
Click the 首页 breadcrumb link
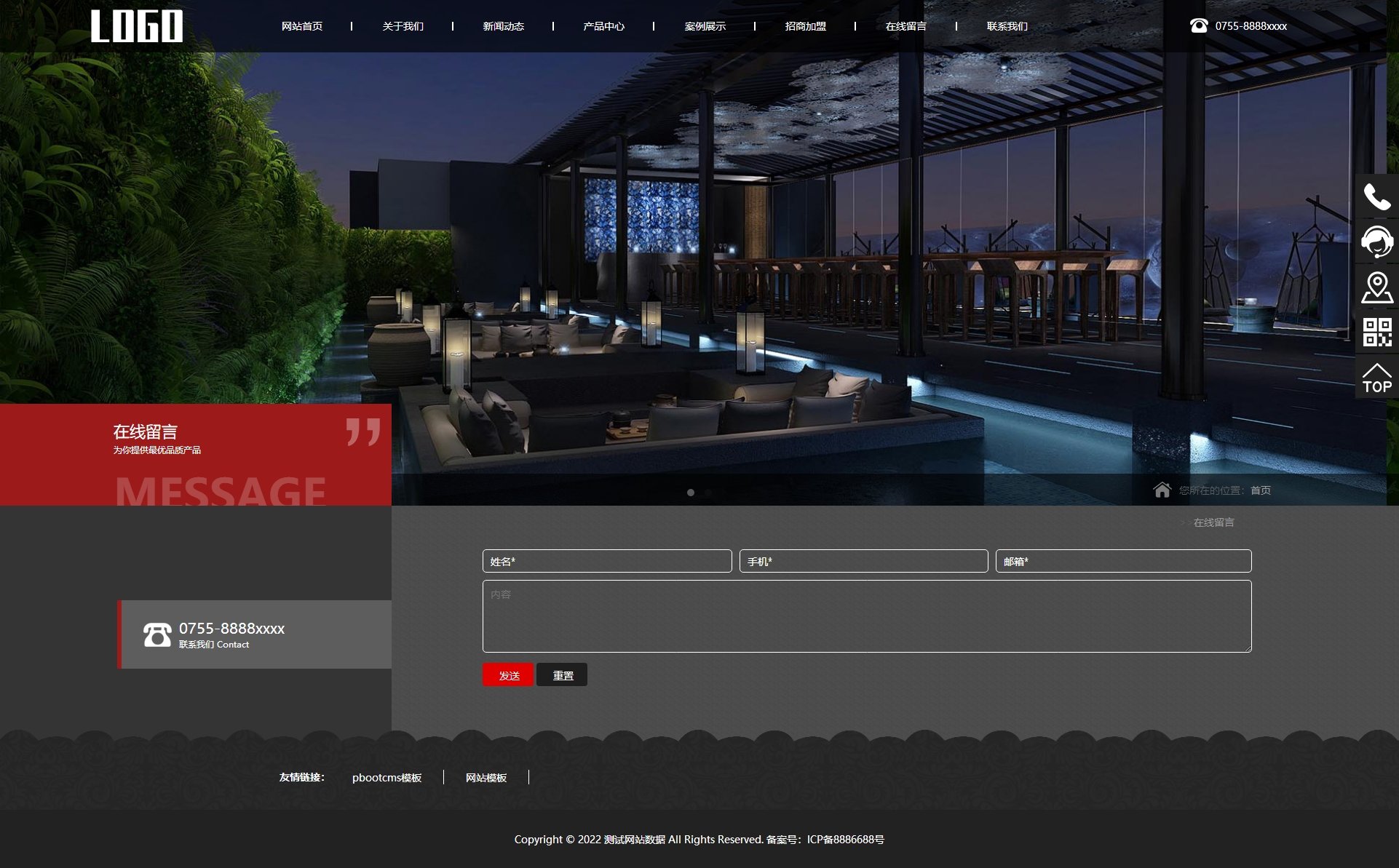pyautogui.click(x=1260, y=490)
